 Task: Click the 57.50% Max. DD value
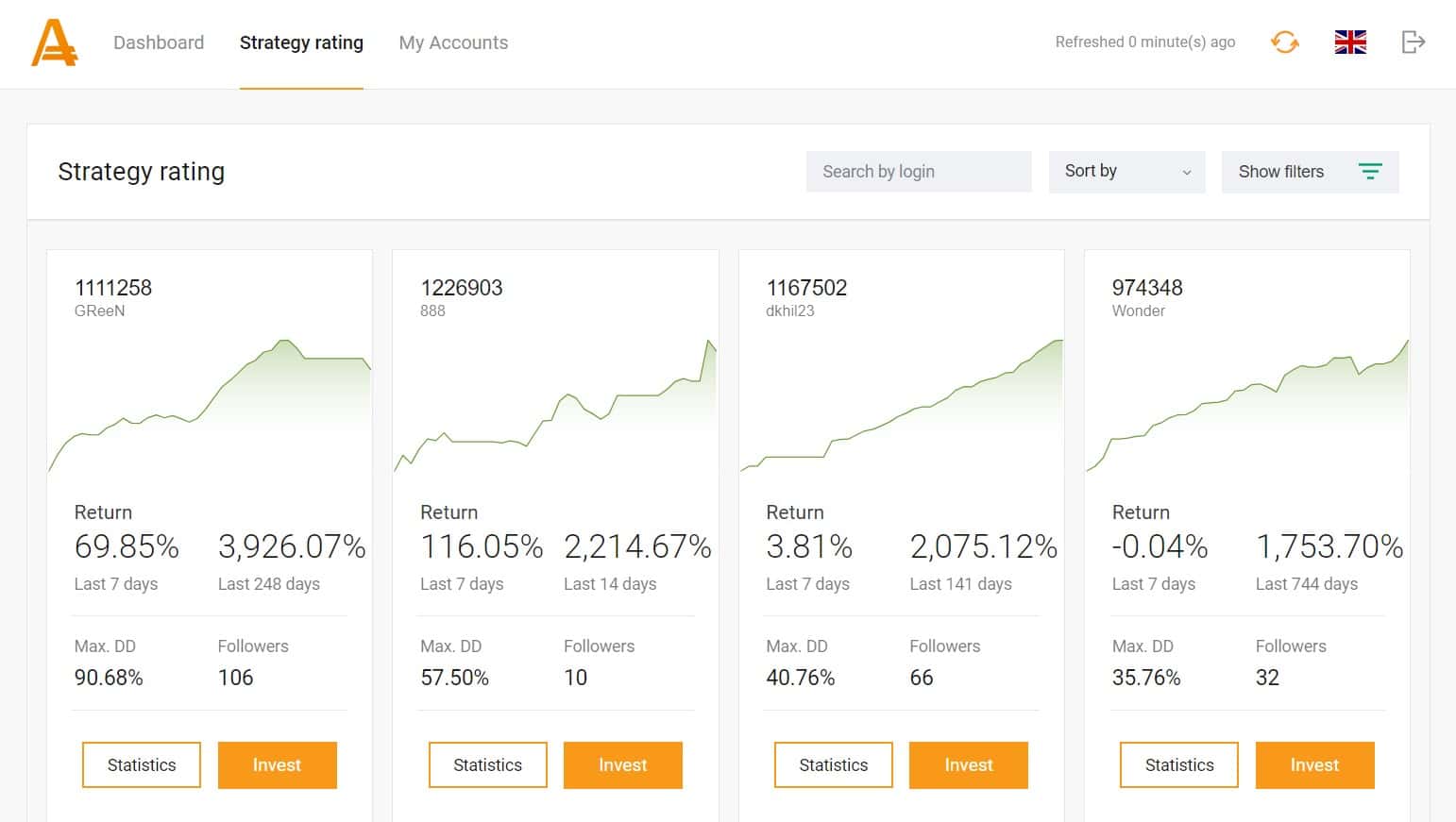(454, 678)
